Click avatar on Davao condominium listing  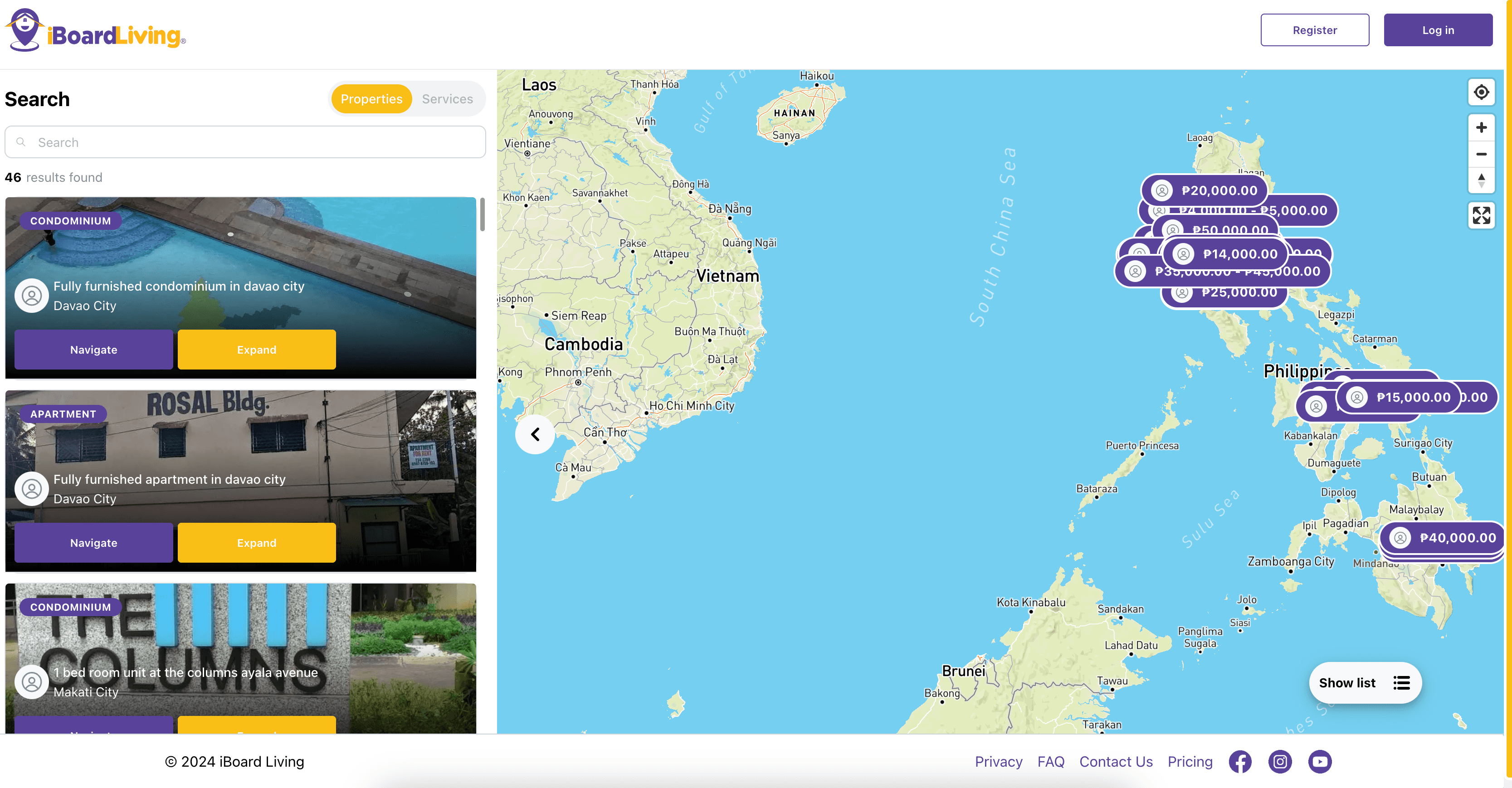(x=32, y=295)
